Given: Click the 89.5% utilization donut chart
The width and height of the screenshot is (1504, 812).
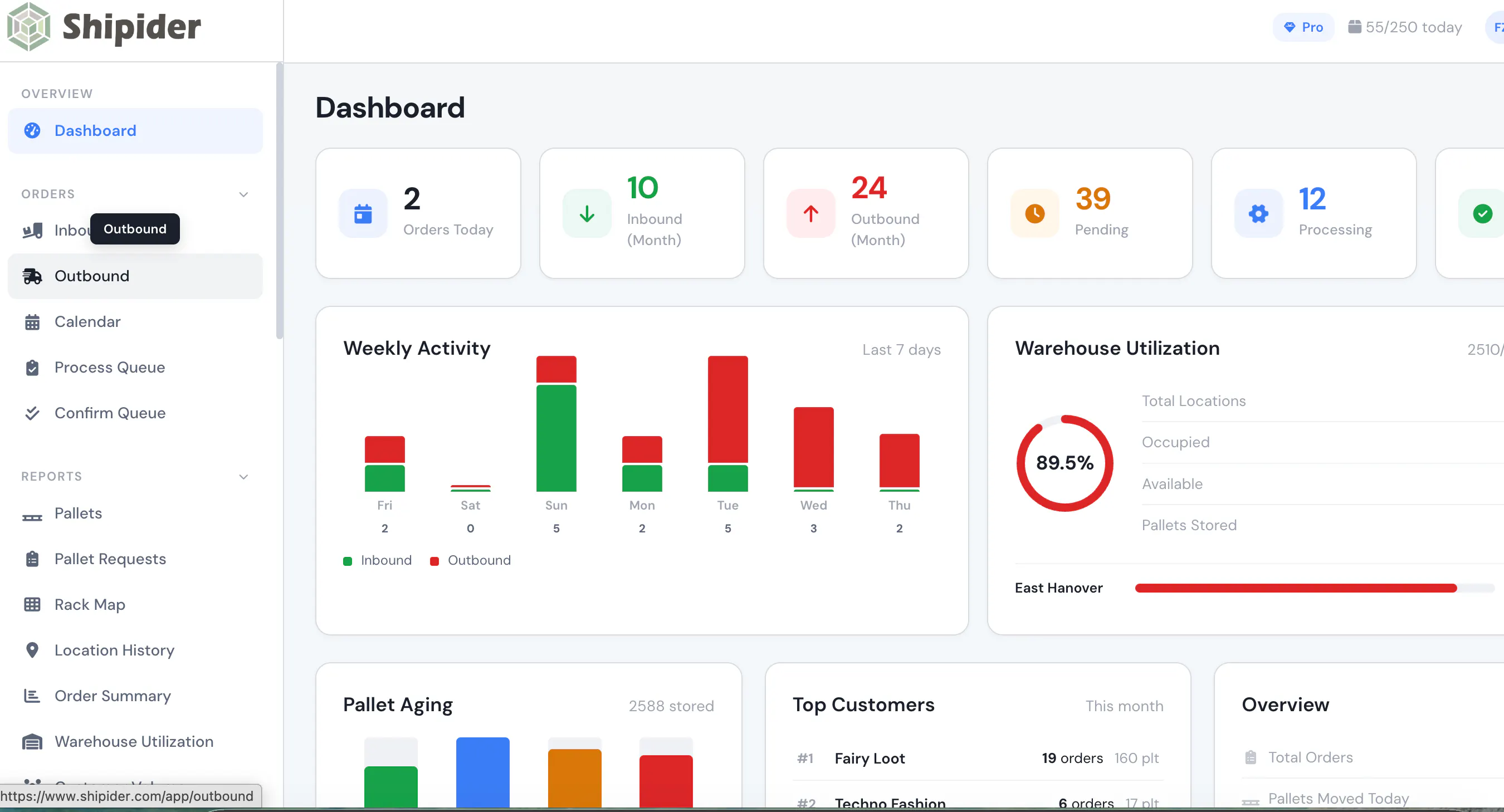Looking at the screenshot, I should coord(1064,463).
